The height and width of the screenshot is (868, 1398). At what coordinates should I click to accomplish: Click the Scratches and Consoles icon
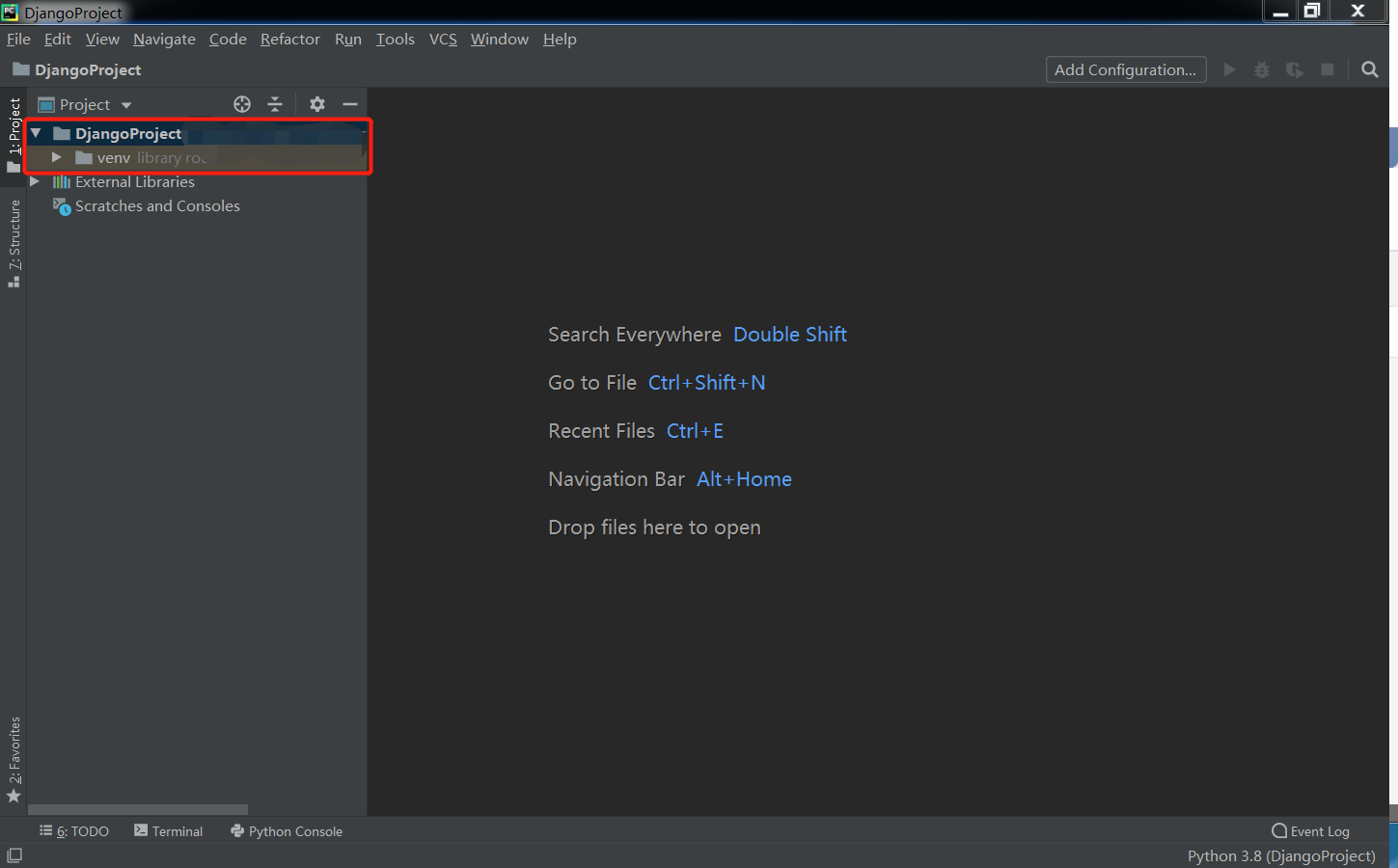62,206
